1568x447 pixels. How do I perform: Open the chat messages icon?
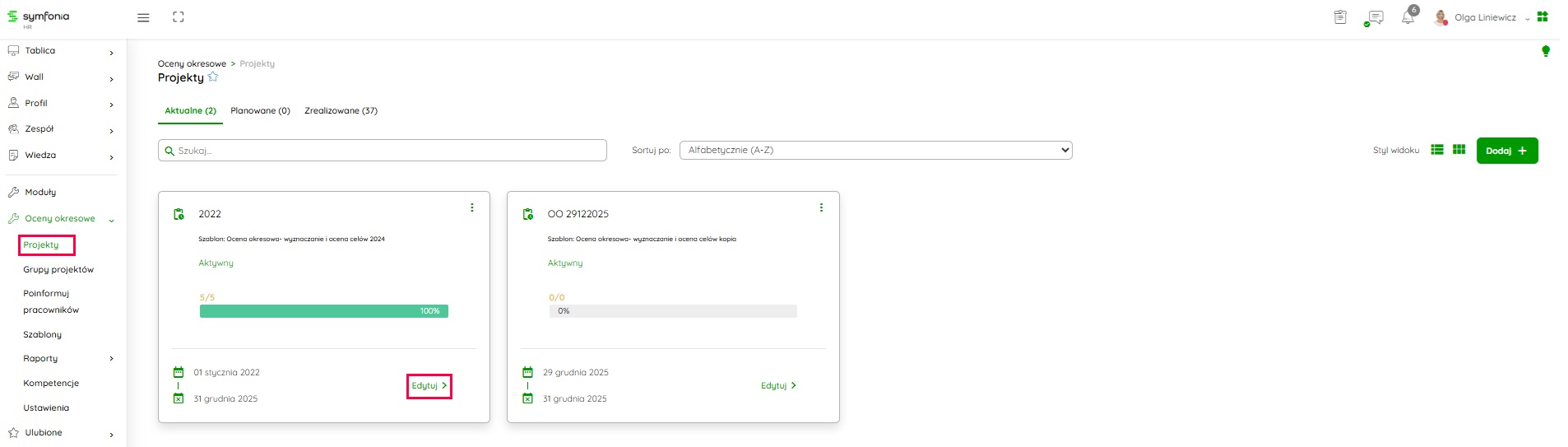(x=1374, y=17)
